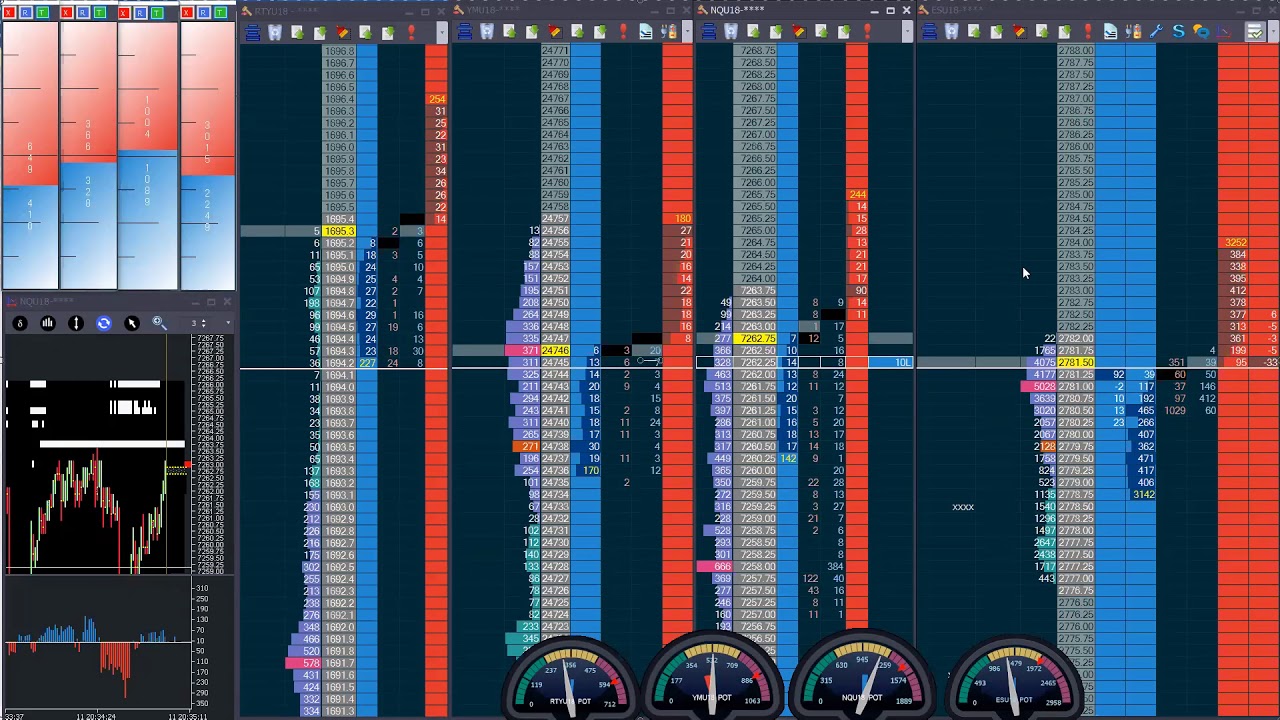Select the pointer arrow tool in chart toolbar
The width and height of the screenshot is (1280, 720).
click(131, 323)
